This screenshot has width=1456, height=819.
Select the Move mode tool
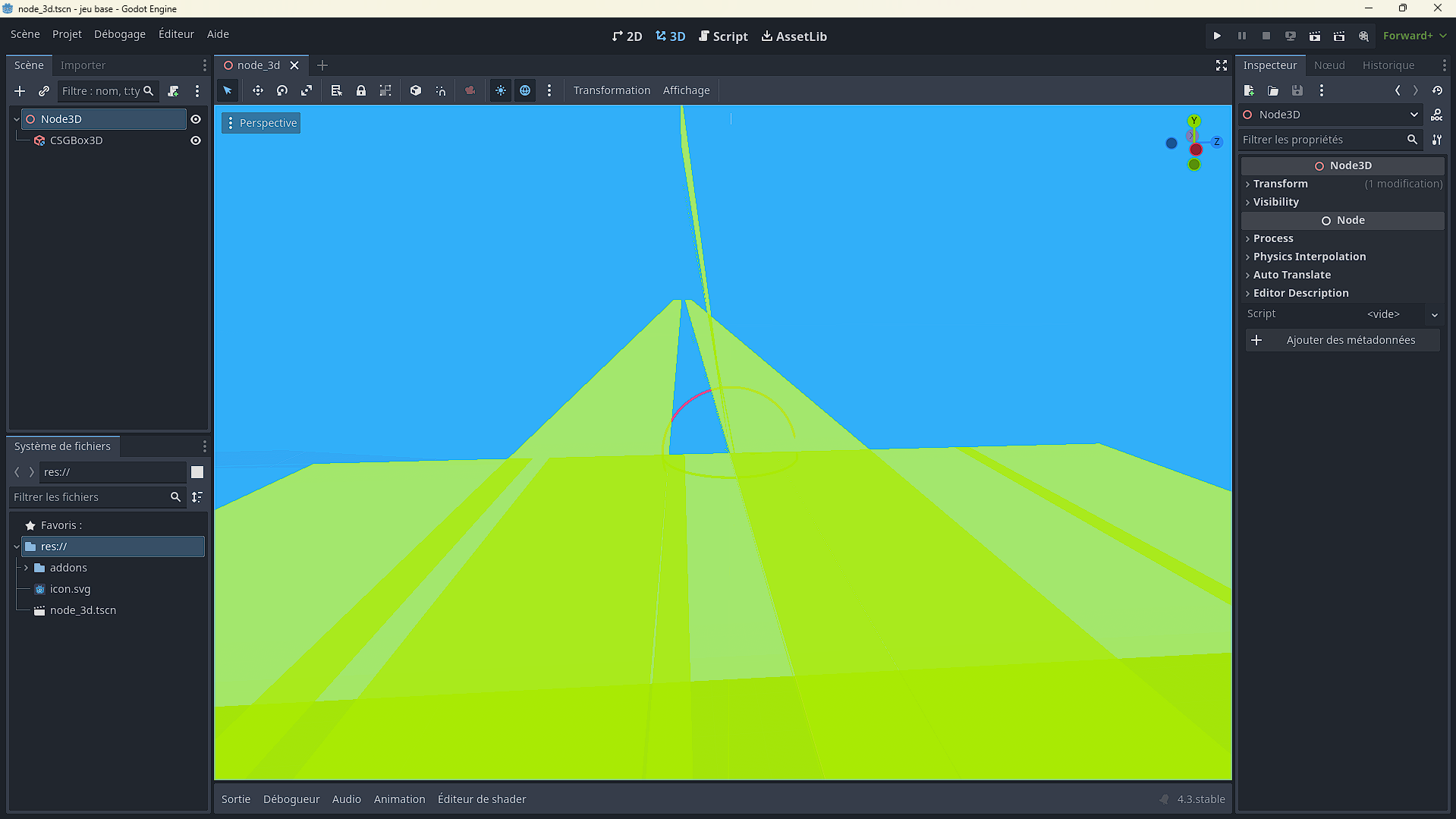258,90
